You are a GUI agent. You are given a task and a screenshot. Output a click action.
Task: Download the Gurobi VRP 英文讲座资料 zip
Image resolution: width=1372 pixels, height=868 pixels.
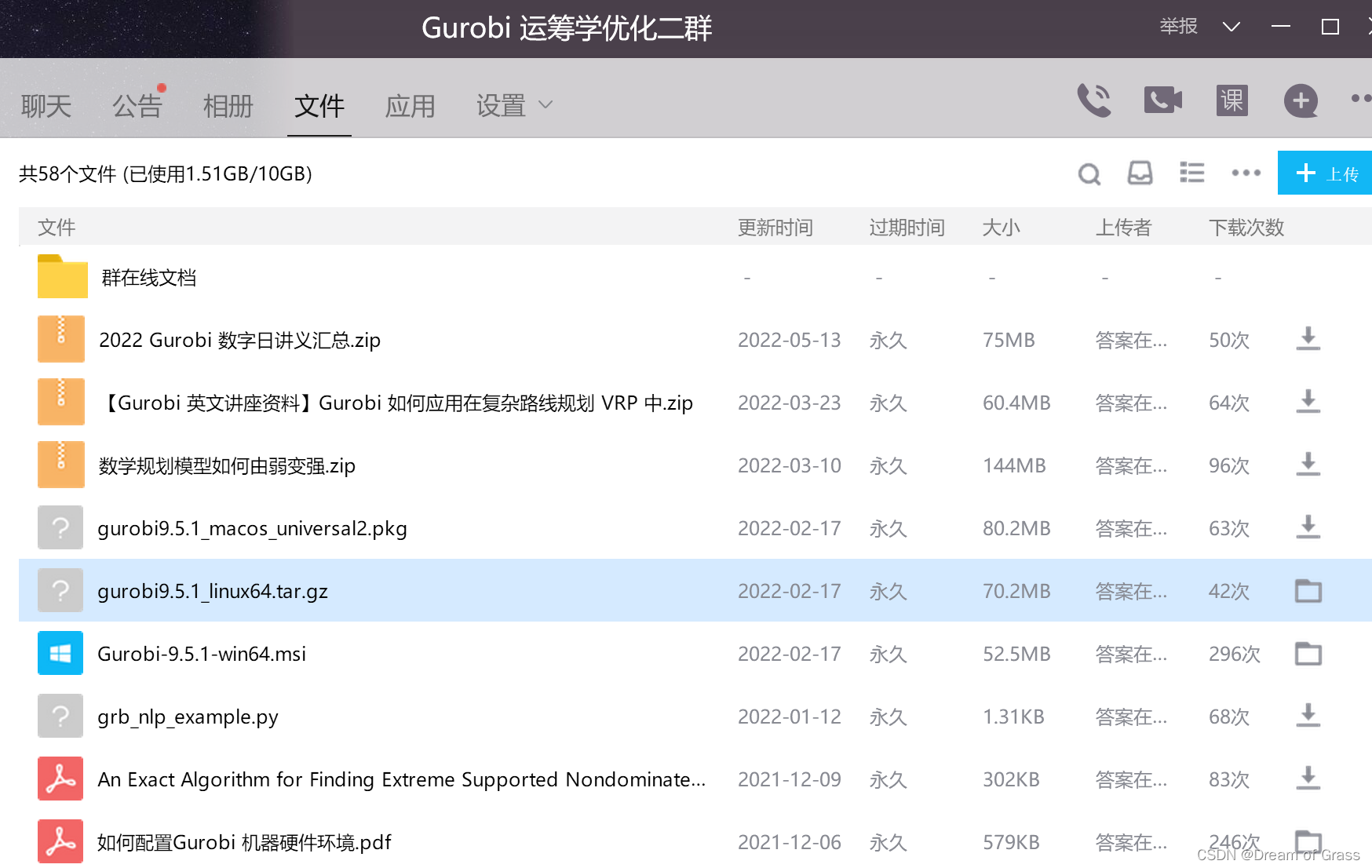1308,402
